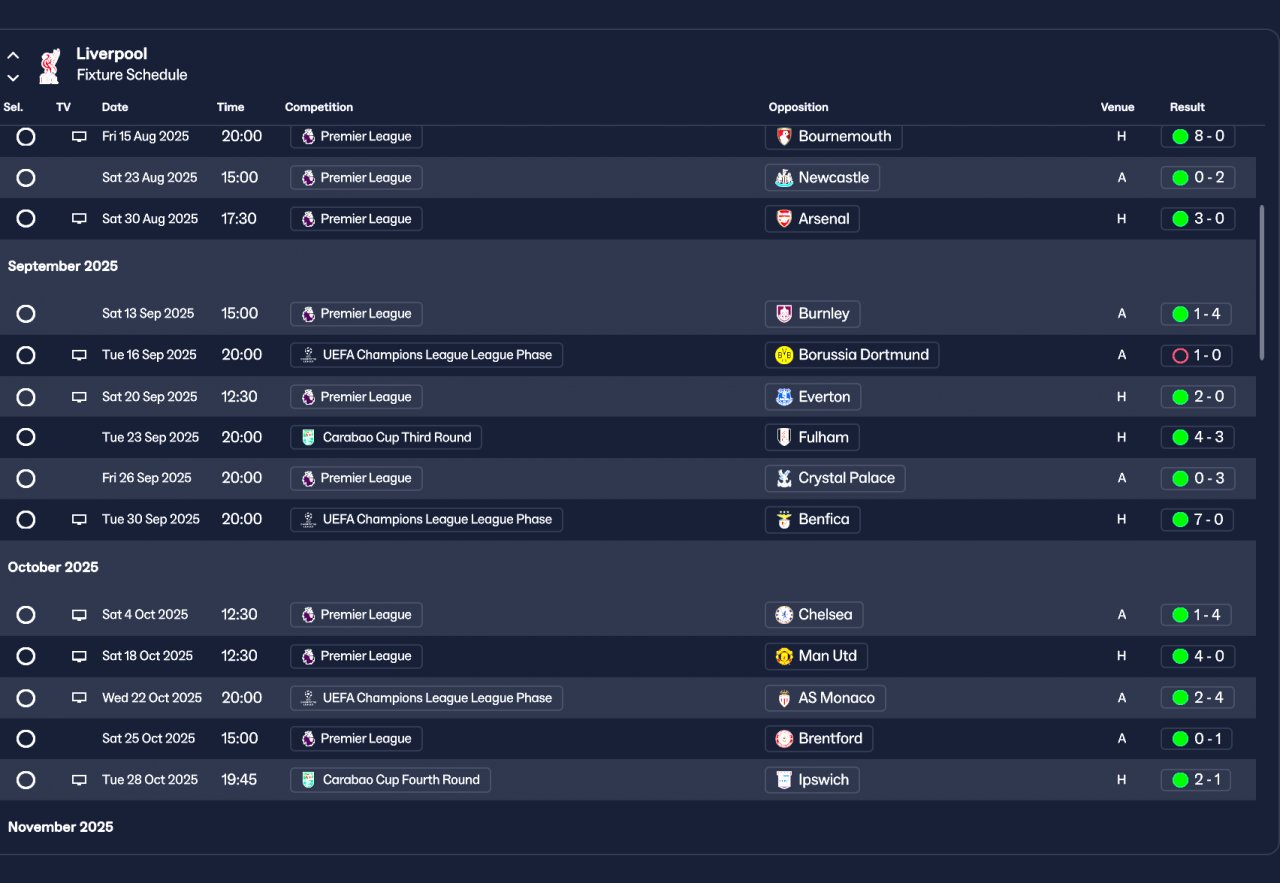The width and height of the screenshot is (1280, 883).
Task: Click the vertical scrollbar on fixture list
Action: tap(1262, 282)
